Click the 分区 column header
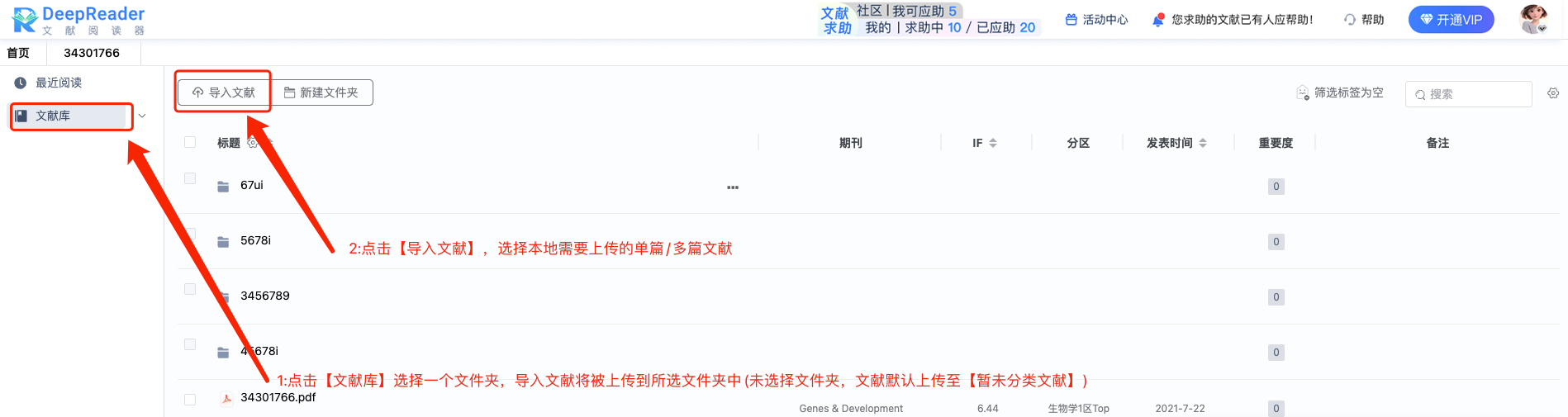1568x417 pixels. click(1078, 143)
